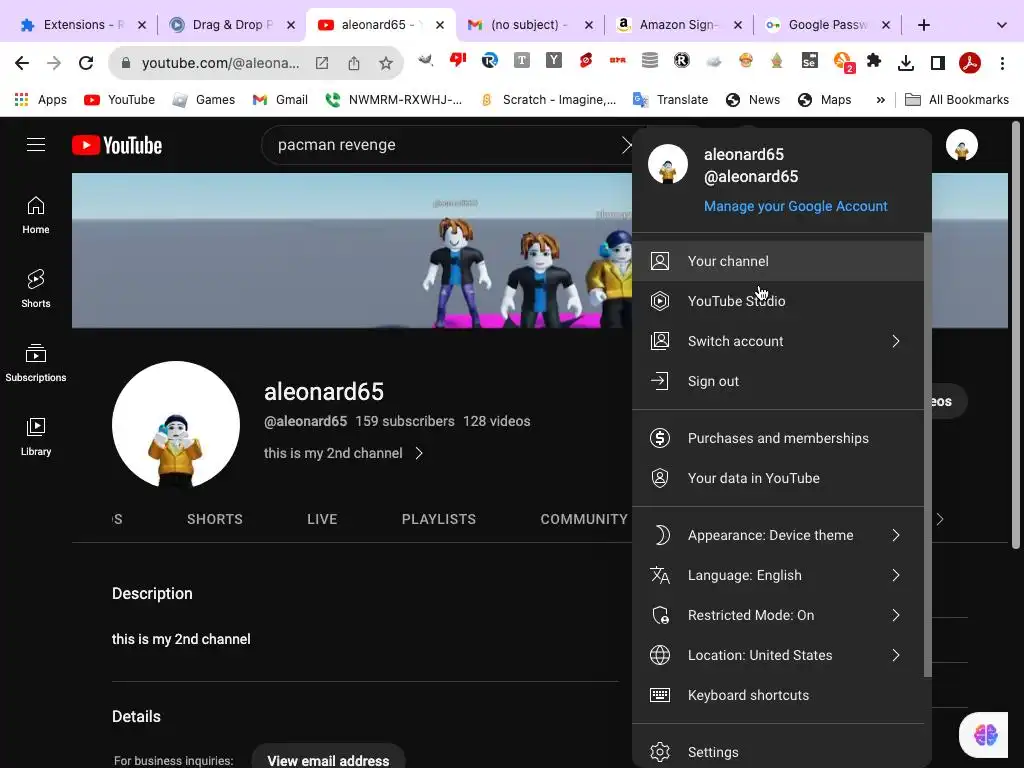This screenshot has height=768, width=1024.
Task: Expand Location: United States options
Action: (x=778, y=655)
